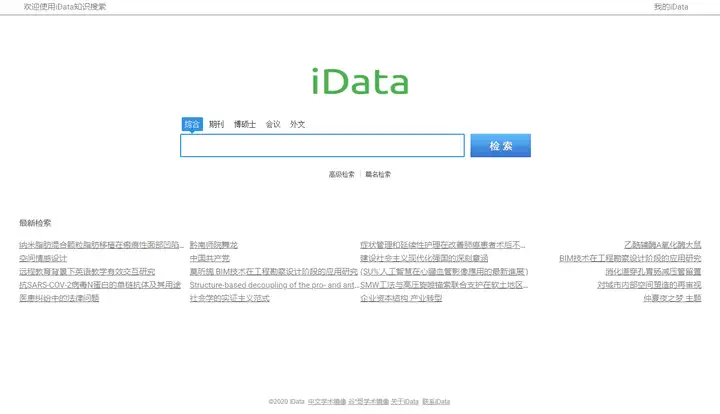Click the blue 检索 search button
Screen dimensions: 720x414
coord(501,145)
